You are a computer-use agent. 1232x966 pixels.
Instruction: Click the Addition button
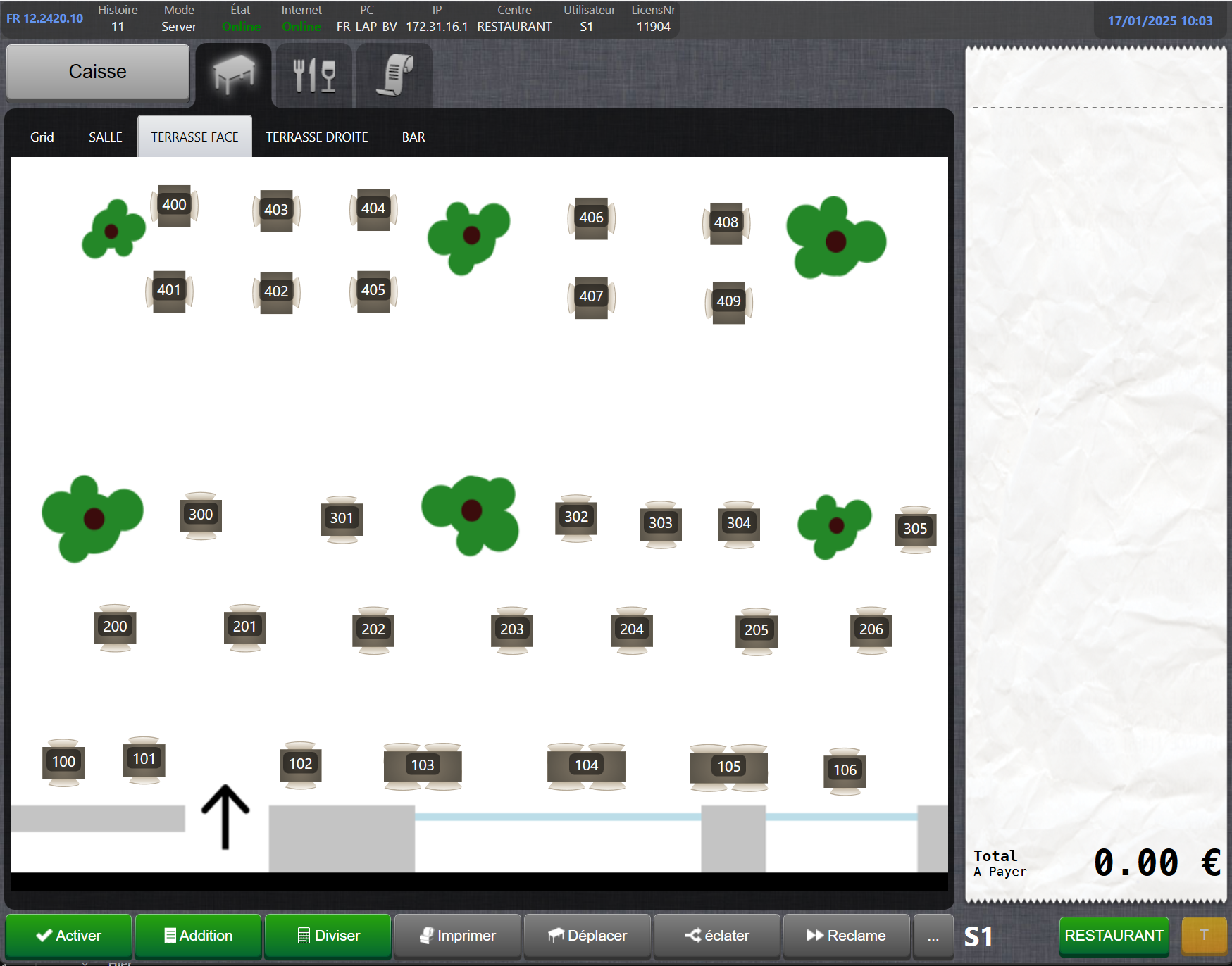pos(198,936)
